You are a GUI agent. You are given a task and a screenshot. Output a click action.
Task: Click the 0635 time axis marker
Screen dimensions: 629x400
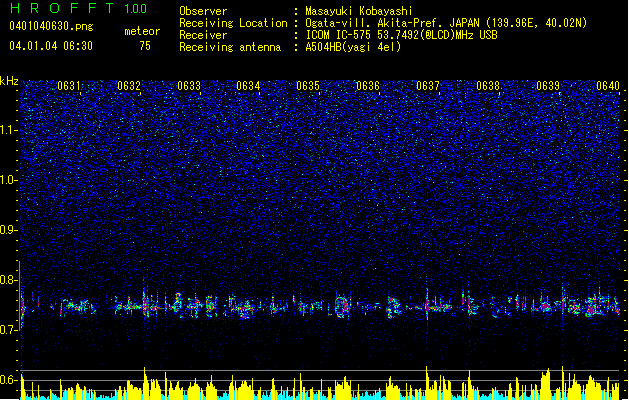(x=308, y=86)
